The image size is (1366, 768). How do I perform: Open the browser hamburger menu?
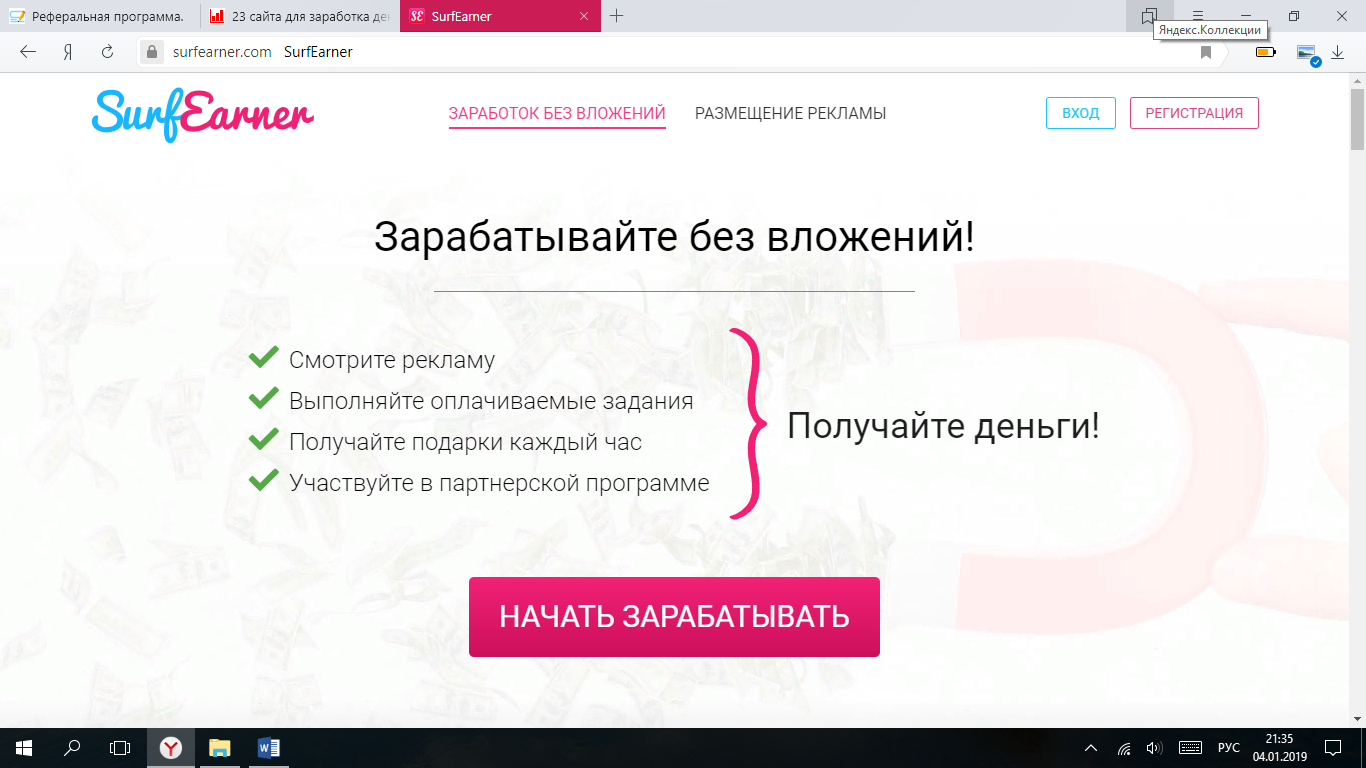(1198, 16)
